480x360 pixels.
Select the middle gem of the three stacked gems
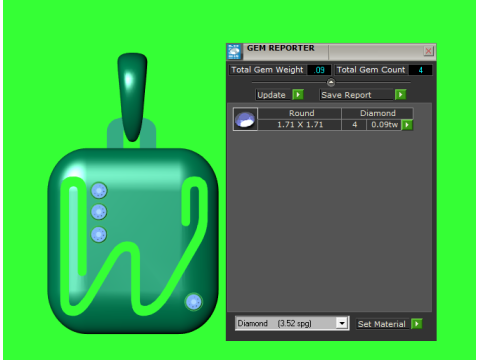pos(99,212)
